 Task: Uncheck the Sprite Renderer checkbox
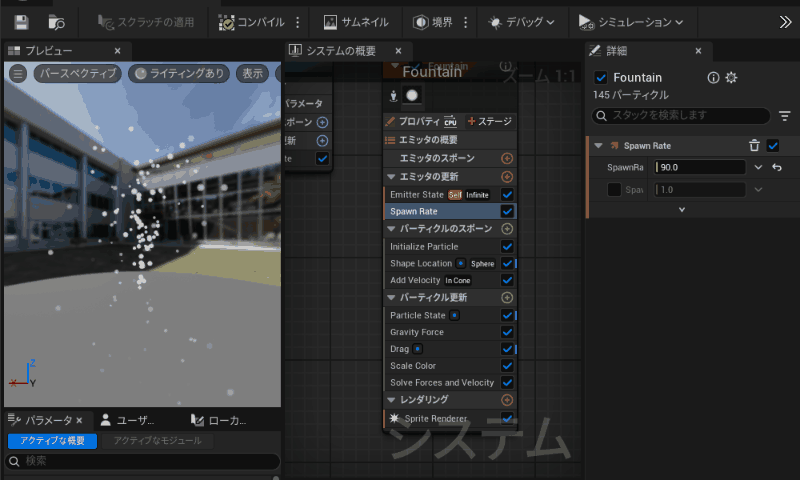pos(507,418)
